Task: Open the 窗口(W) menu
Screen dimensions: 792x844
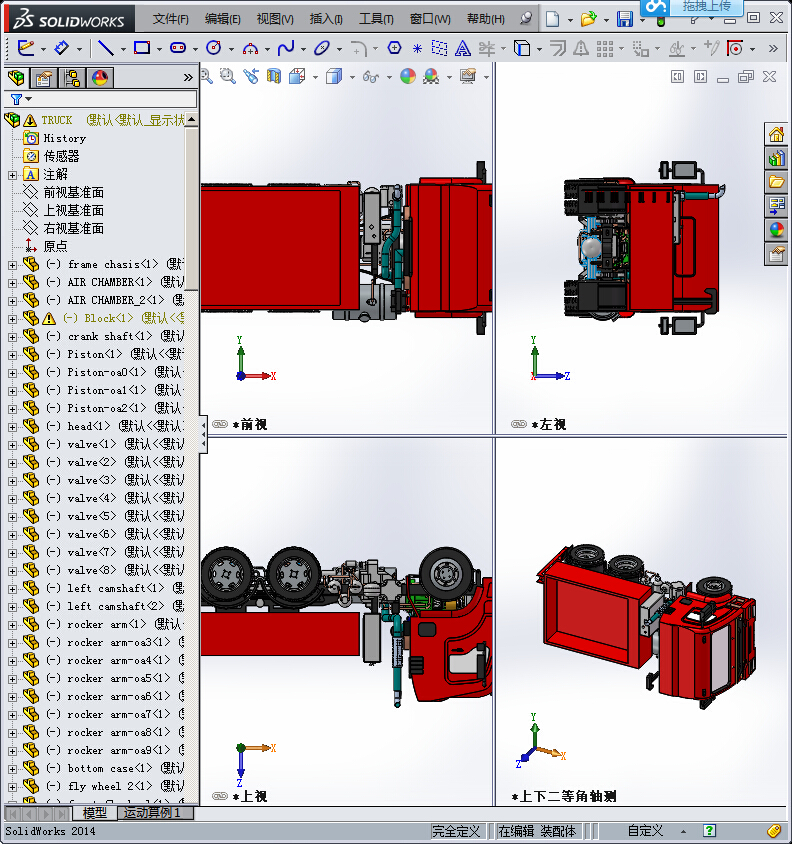Action: [x=430, y=19]
